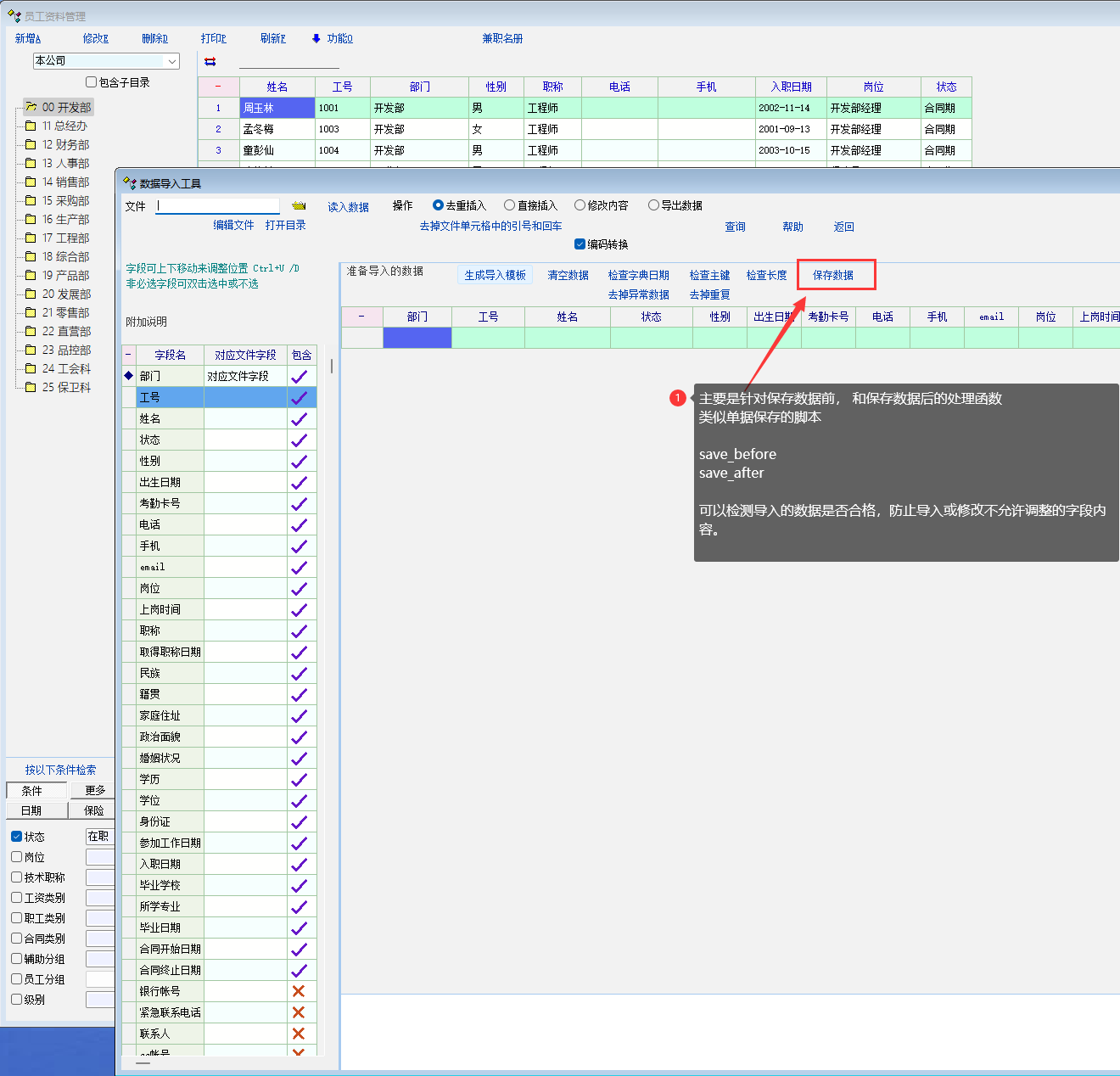Click the red X in the 银行帐号 row
This screenshot has height=1076, width=1120.
(299, 991)
